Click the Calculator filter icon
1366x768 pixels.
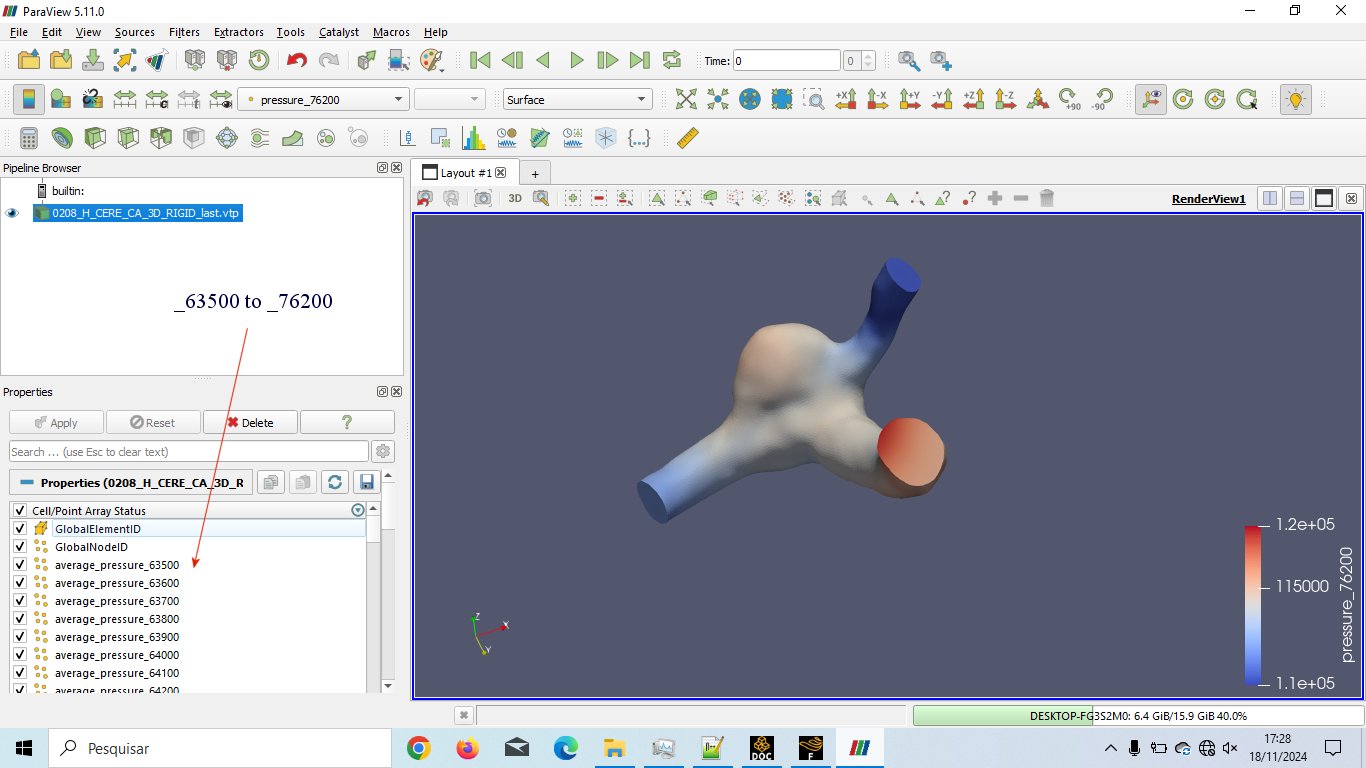pyautogui.click(x=29, y=137)
